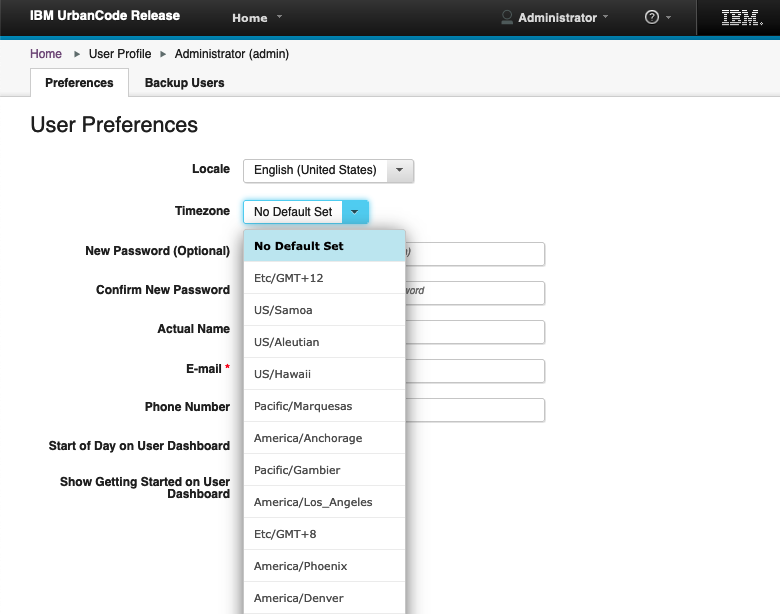The height and width of the screenshot is (614, 780).
Task: Choose US/Aleutian timezone
Action: tap(324, 342)
